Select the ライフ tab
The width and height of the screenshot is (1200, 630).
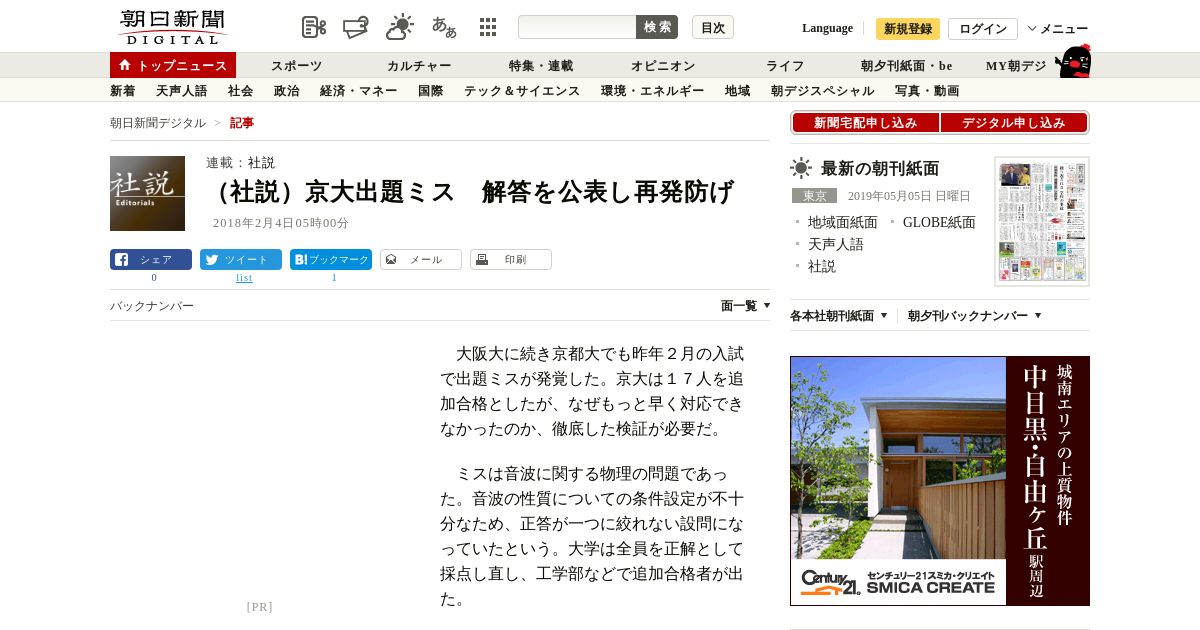pos(785,66)
